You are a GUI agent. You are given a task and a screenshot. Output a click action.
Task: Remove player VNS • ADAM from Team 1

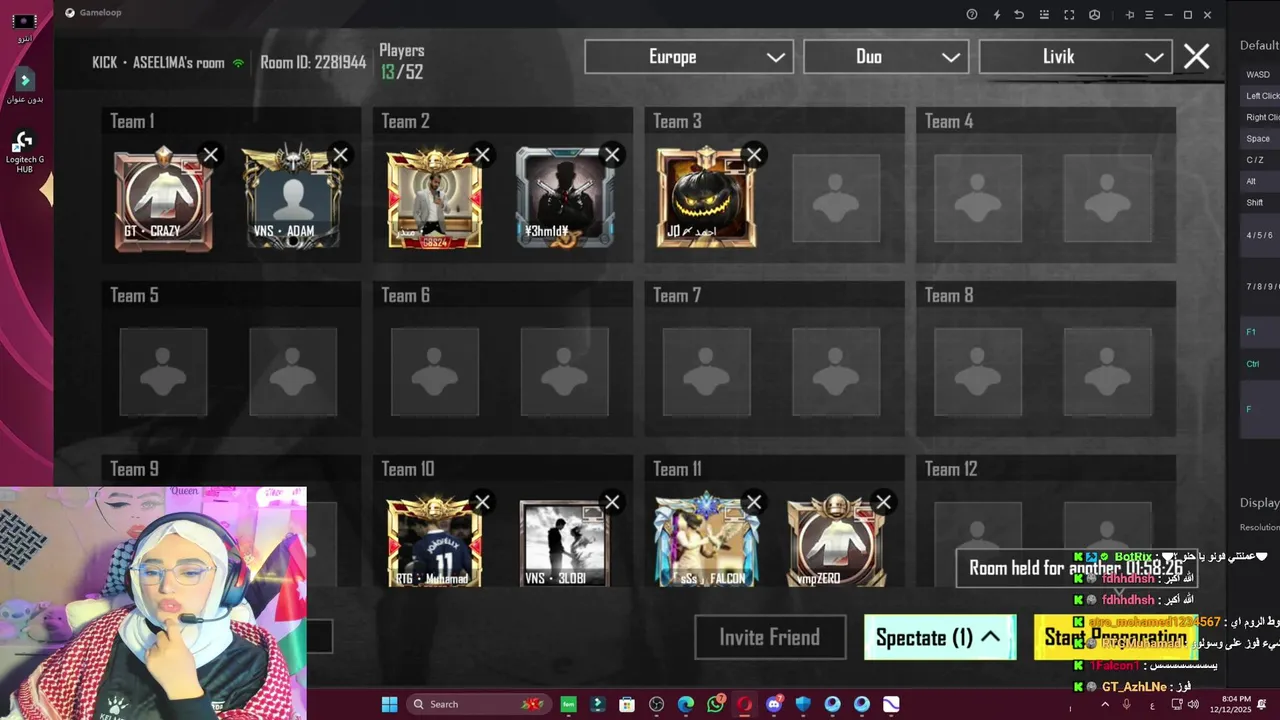click(x=341, y=155)
